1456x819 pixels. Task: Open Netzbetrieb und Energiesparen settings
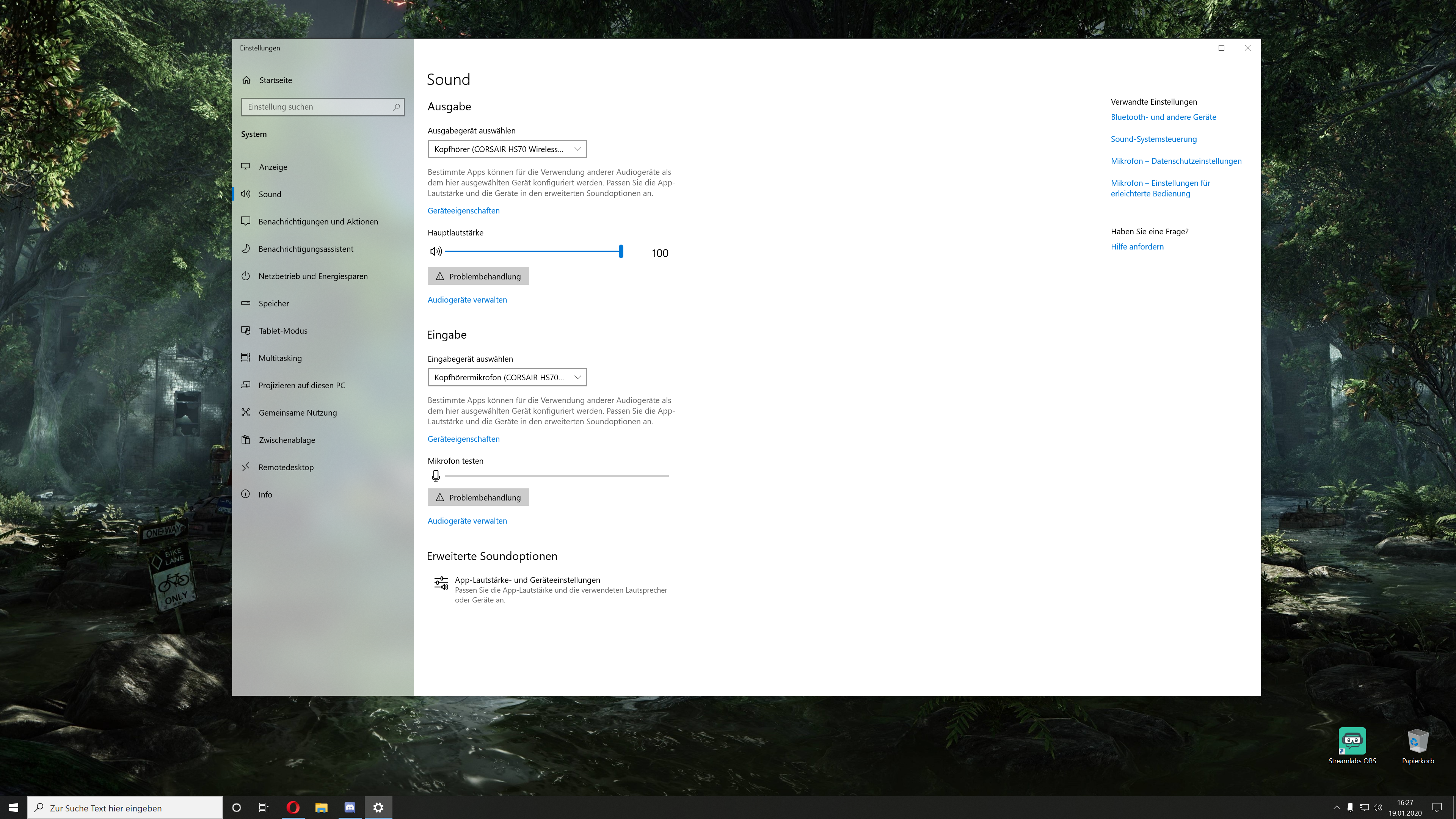point(312,276)
